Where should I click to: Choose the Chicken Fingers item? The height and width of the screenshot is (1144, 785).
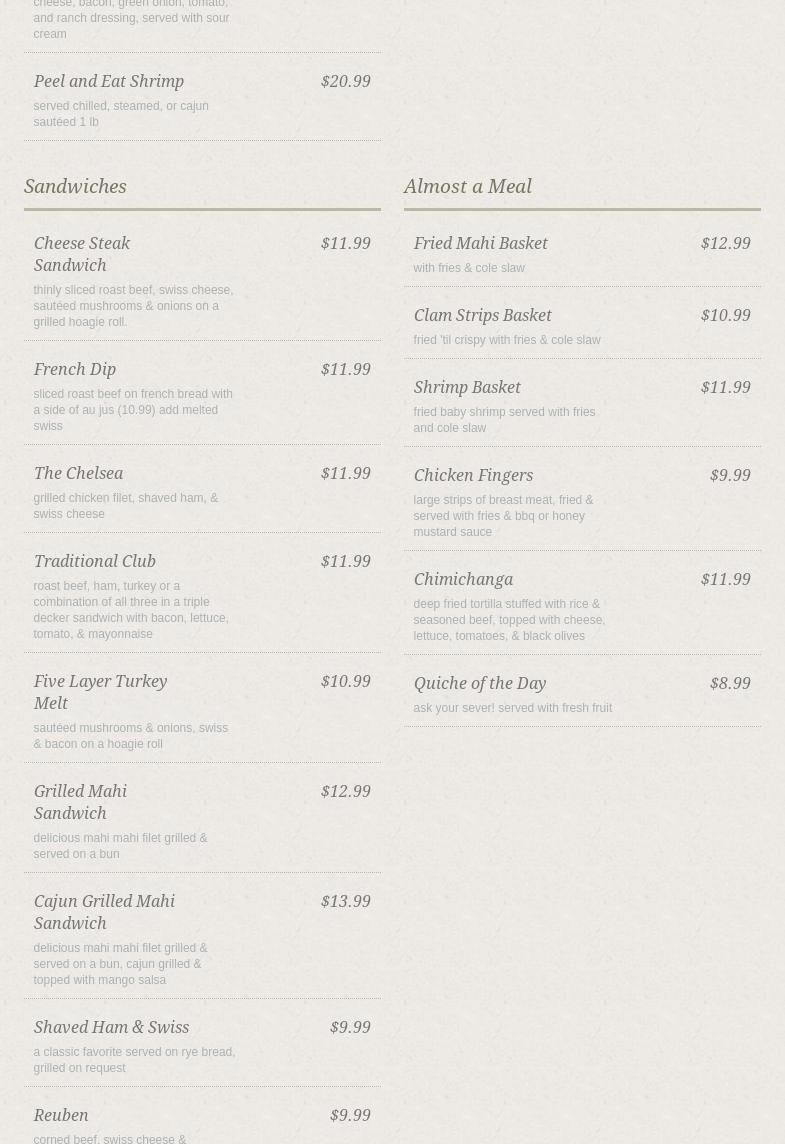473,476
